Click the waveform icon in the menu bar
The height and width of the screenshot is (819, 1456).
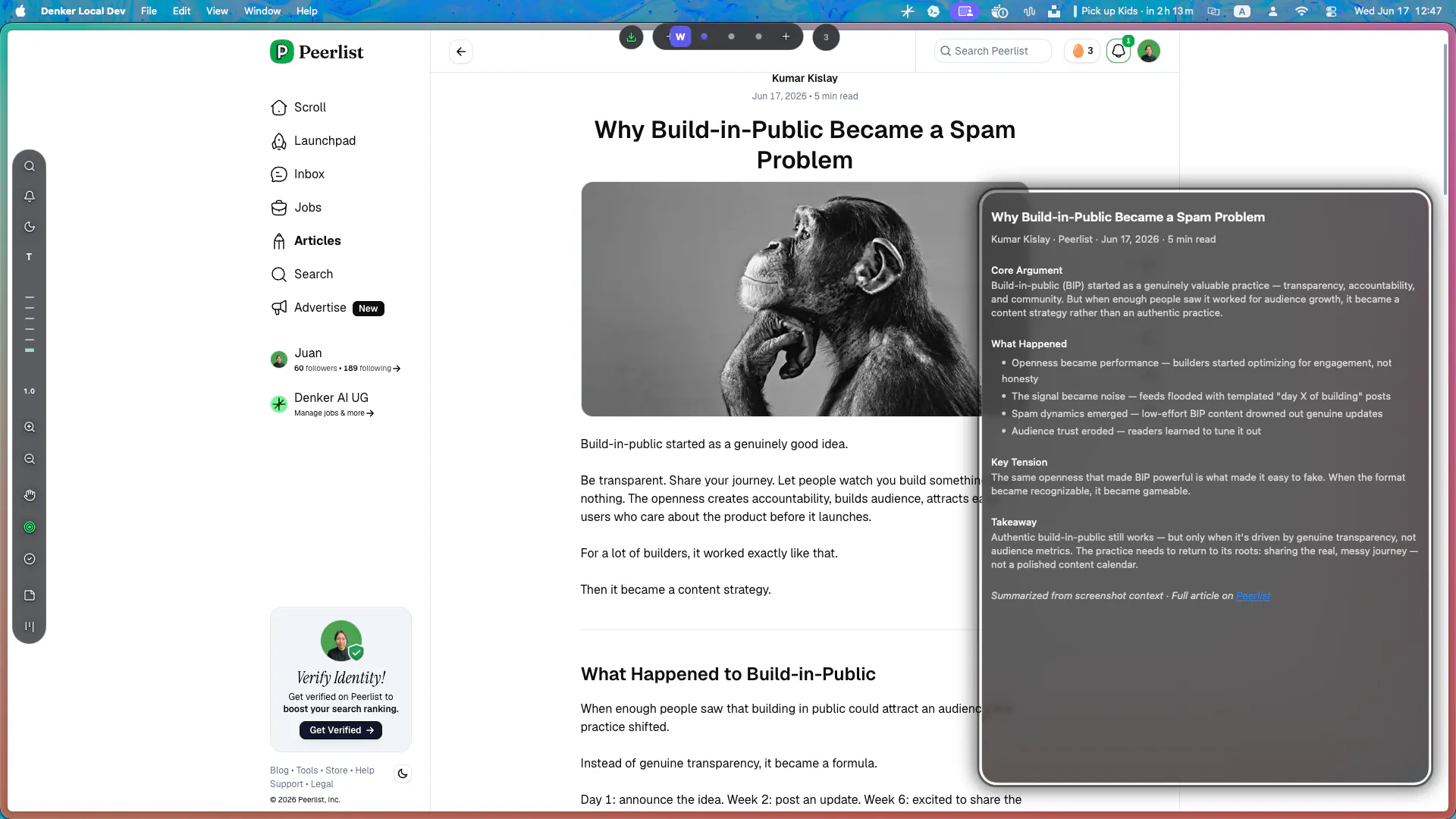coord(1029,11)
